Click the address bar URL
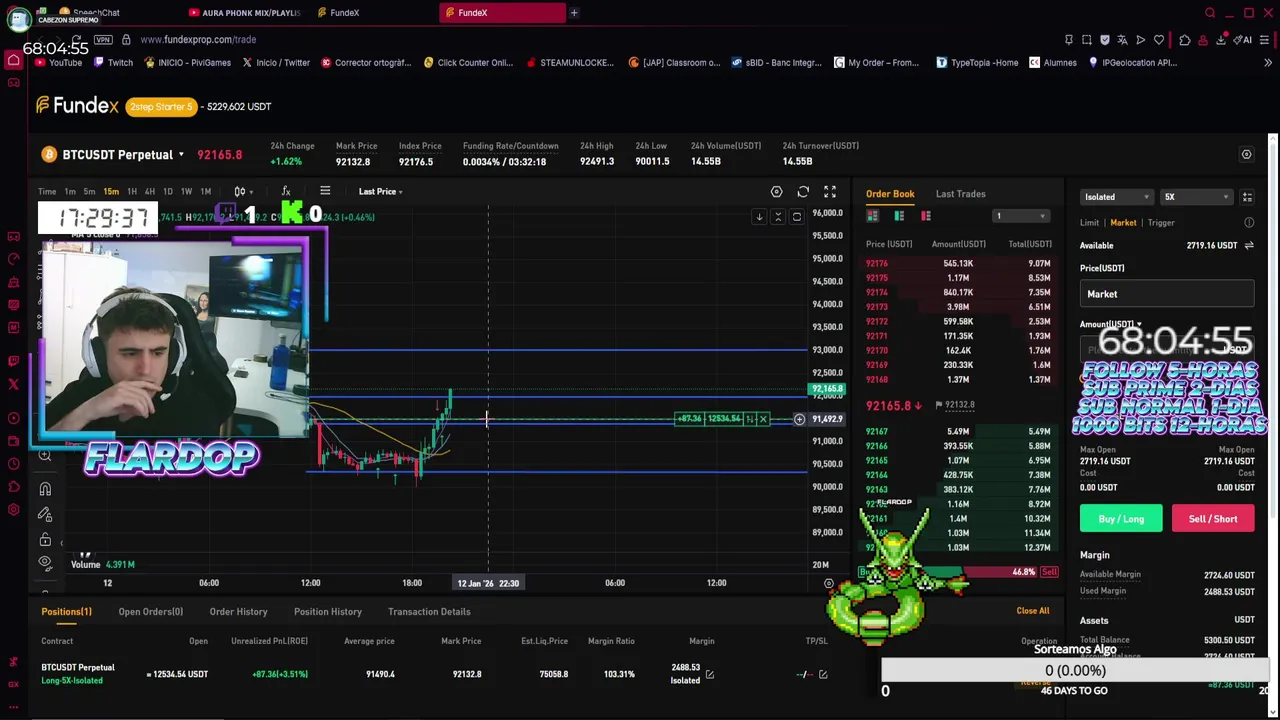 (x=198, y=39)
